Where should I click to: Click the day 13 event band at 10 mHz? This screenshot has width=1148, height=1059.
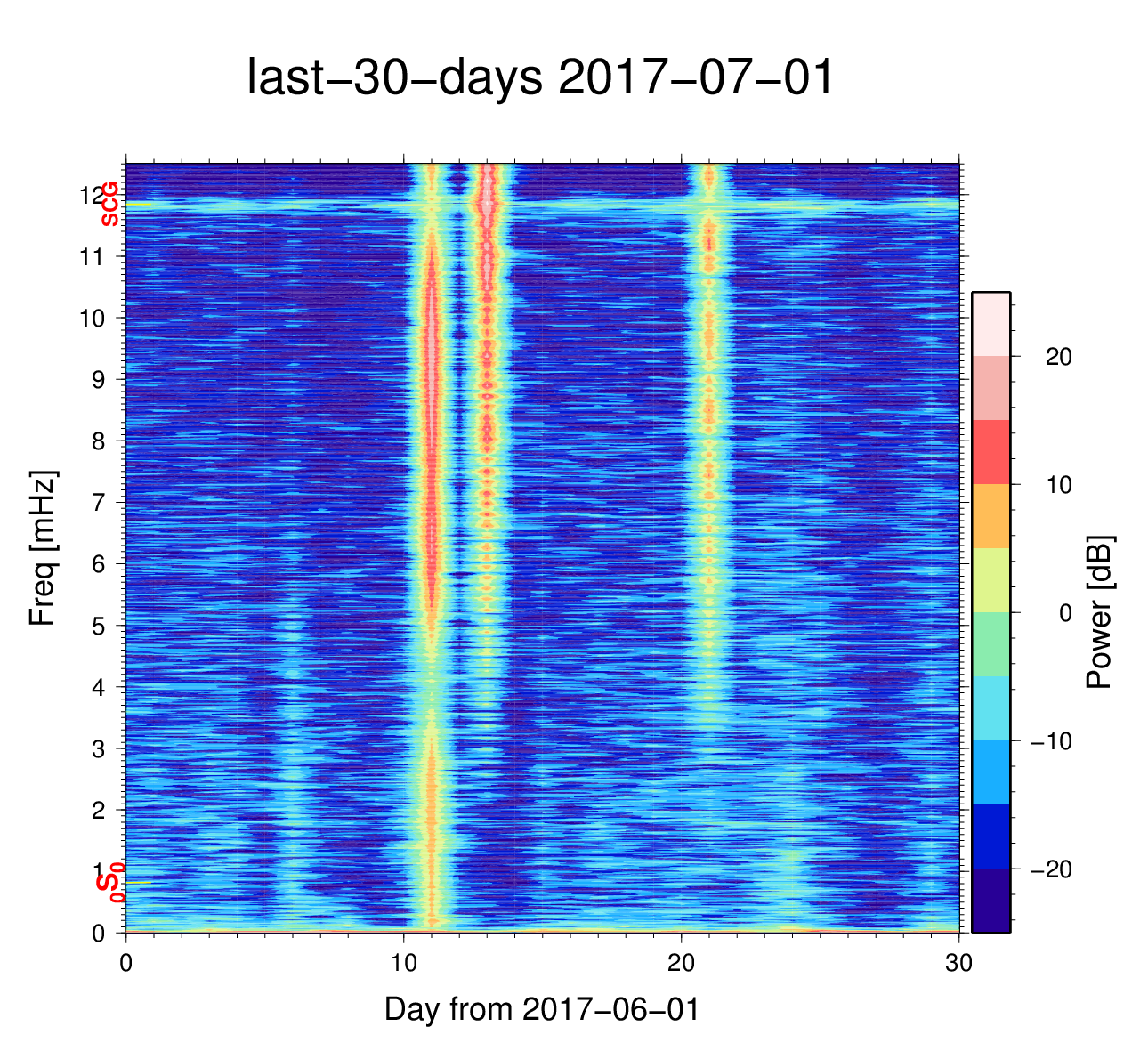click(x=487, y=318)
